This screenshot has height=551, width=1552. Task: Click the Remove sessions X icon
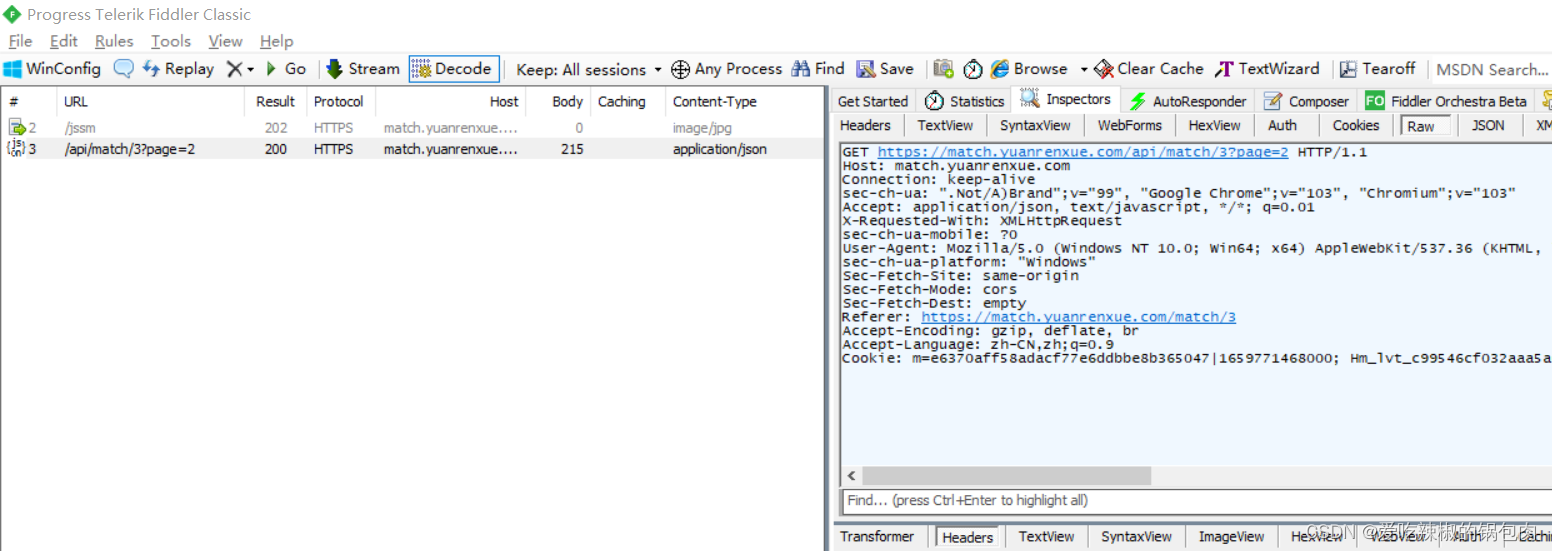point(234,69)
